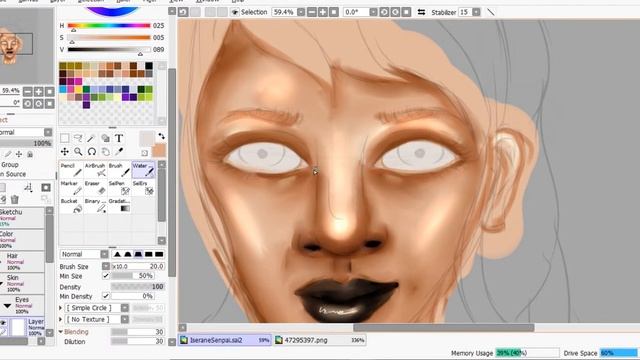
Task: Select the Move tool
Action: tap(64, 152)
